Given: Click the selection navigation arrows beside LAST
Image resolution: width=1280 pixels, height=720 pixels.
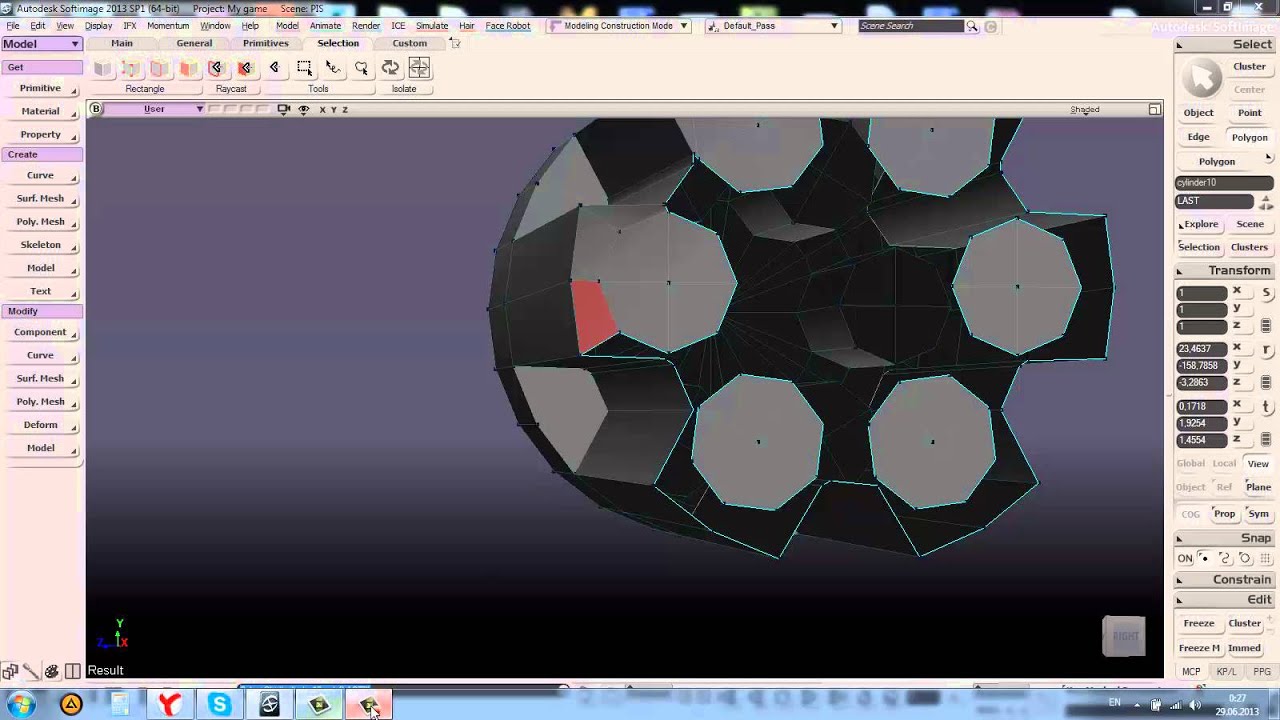Looking at the screenshot, I should (1265, 201).
